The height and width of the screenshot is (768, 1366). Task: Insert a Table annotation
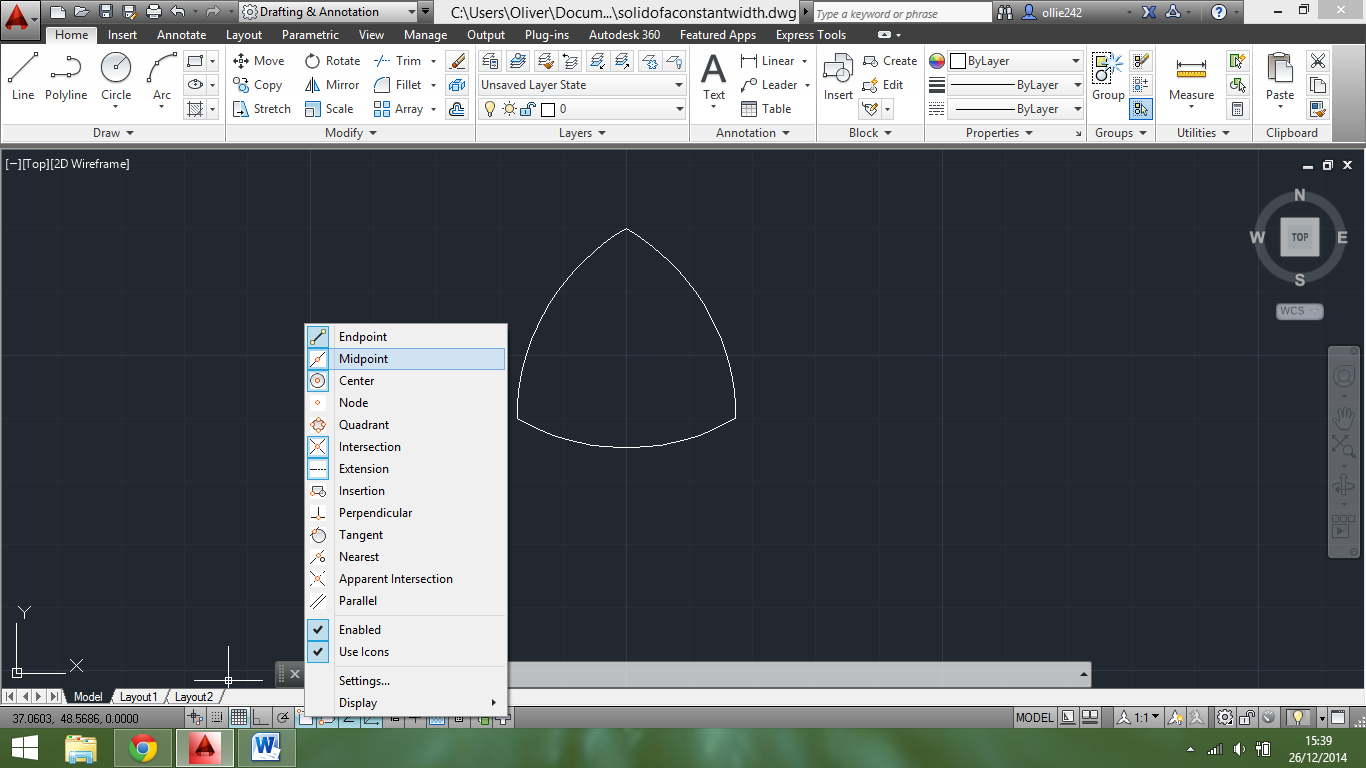coord(766,109)
